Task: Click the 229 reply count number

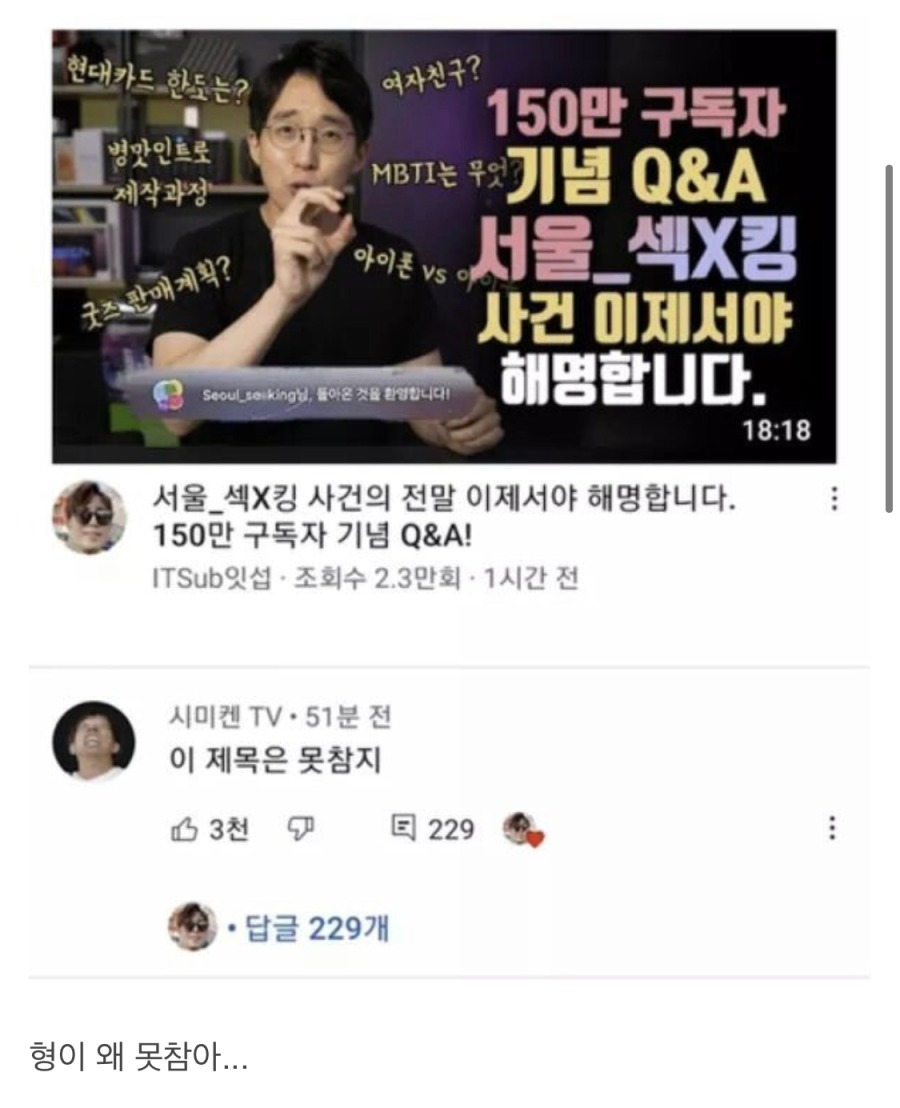Action: coord(451,829)
